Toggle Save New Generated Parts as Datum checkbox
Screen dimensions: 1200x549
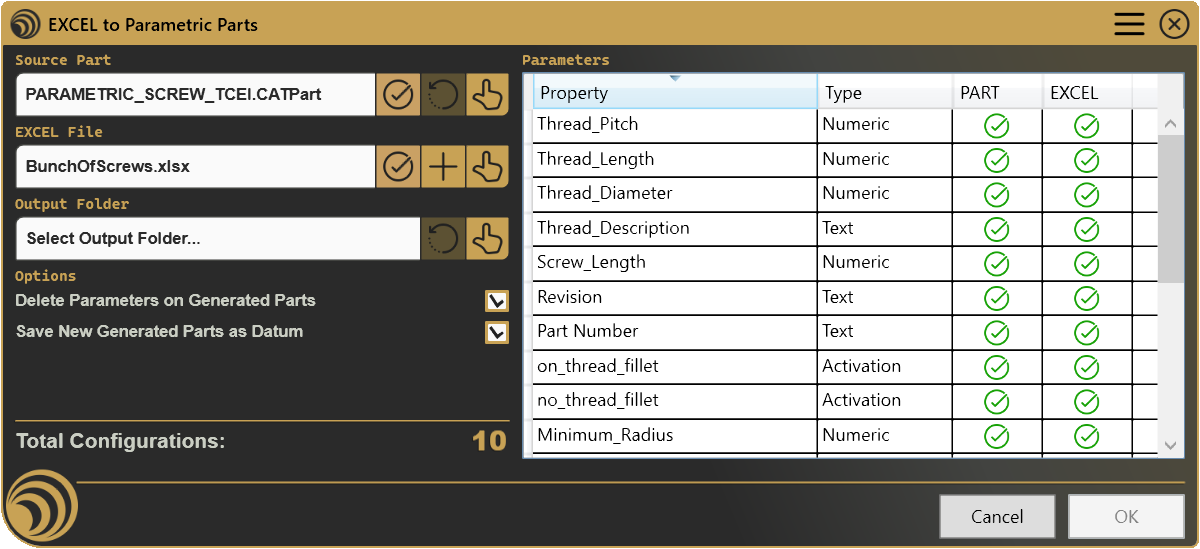(497, 332)
